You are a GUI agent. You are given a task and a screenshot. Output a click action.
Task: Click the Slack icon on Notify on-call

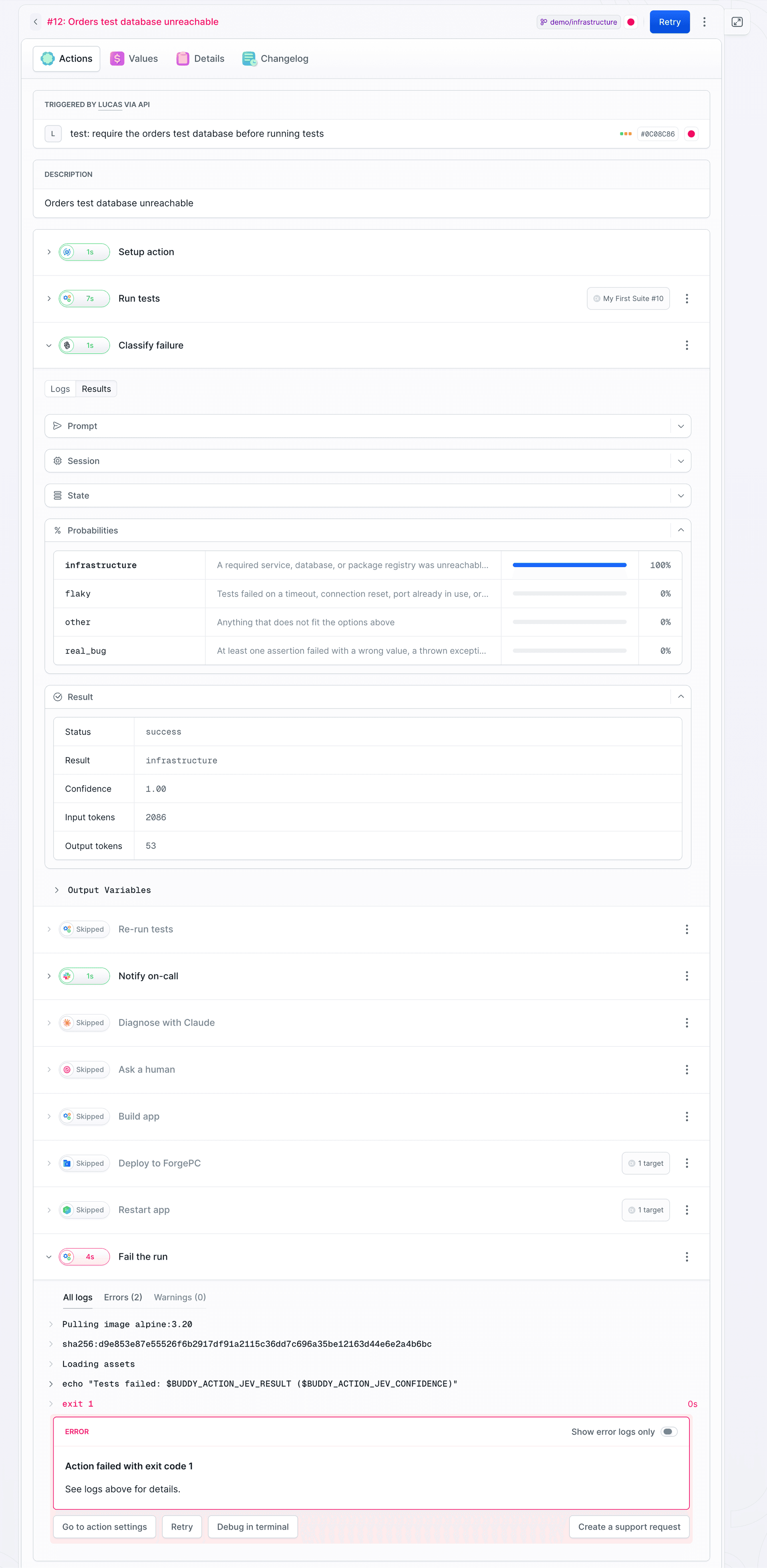point(67,976)
